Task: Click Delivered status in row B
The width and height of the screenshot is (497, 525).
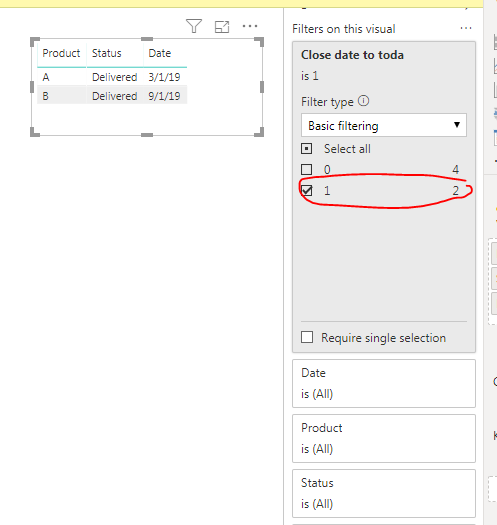Action: [x=115, y=96]
